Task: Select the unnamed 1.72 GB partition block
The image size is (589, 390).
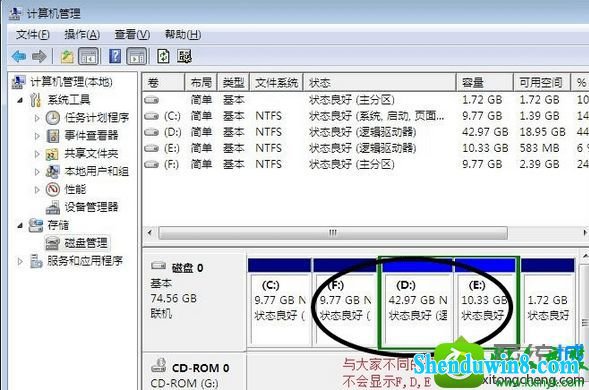Action: tap(548, 302)
